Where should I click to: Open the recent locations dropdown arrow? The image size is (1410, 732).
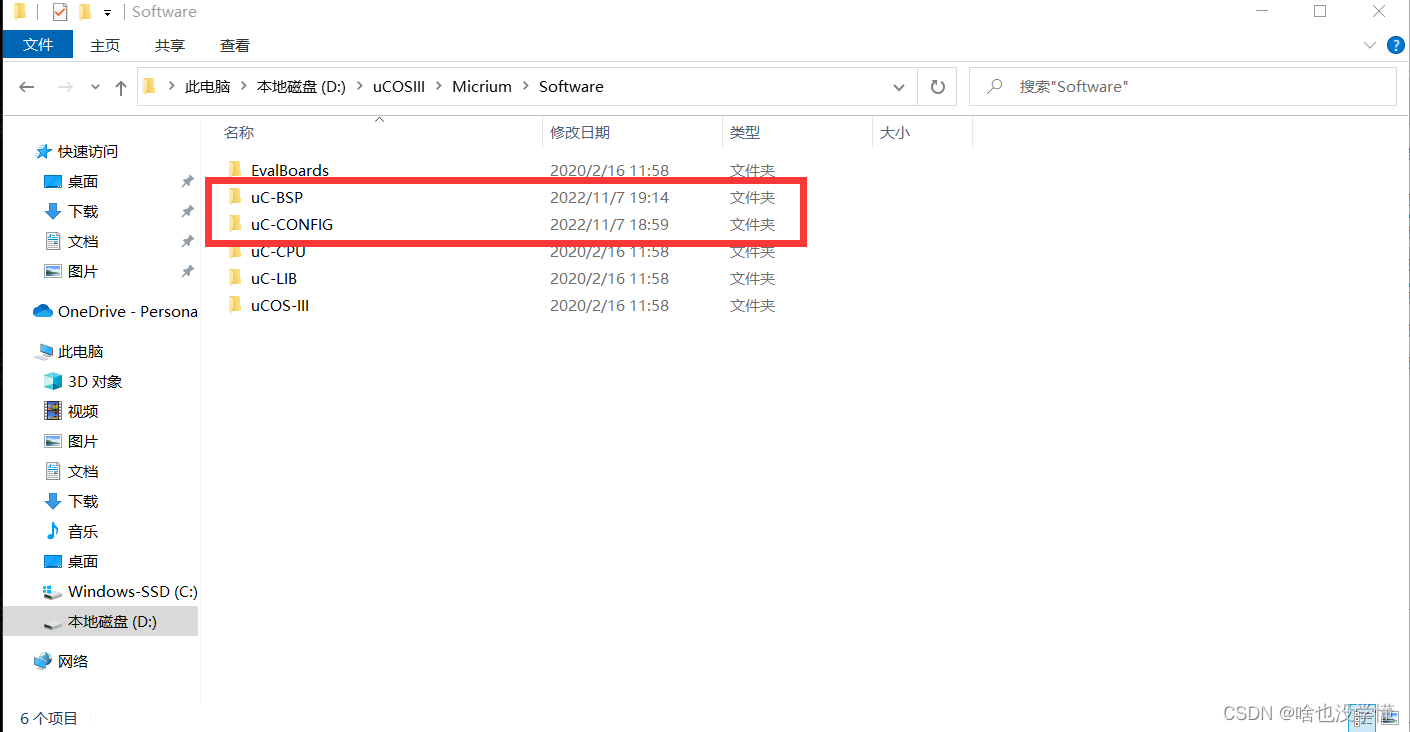pos(96,87)
